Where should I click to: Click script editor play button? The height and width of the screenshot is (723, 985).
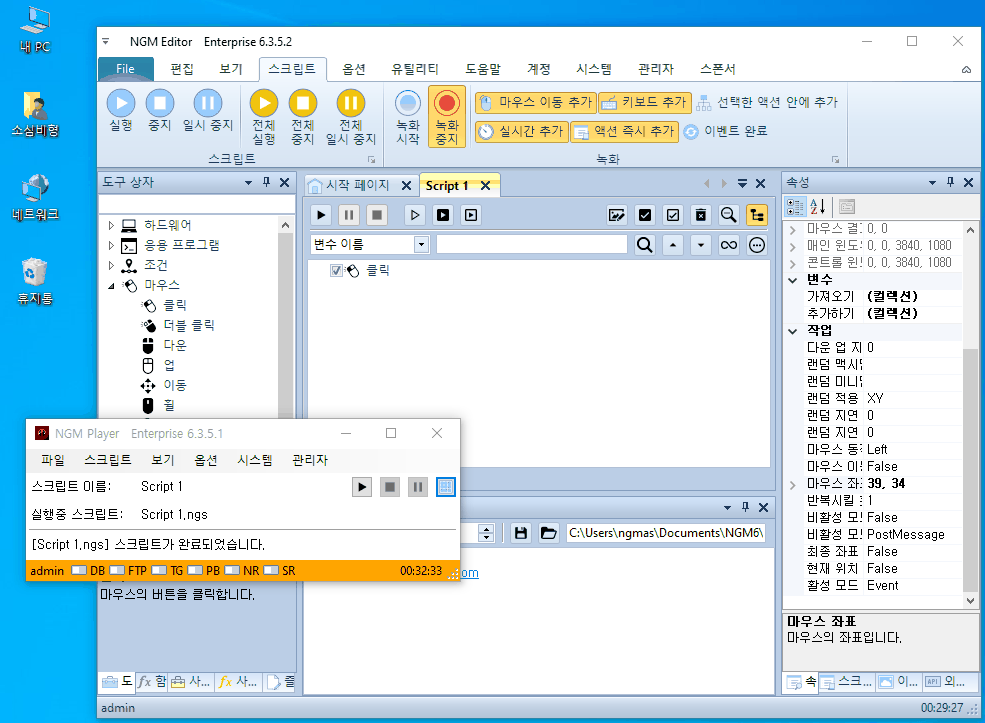[x=321, y=215]
